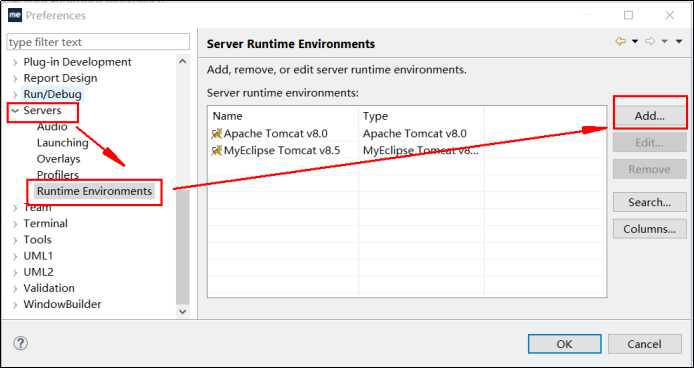The height and width of the screenshot is (369, 694).
Task: Expand the Run/Debug tree node
Action: pyautogui.click(x=15, y=95)
